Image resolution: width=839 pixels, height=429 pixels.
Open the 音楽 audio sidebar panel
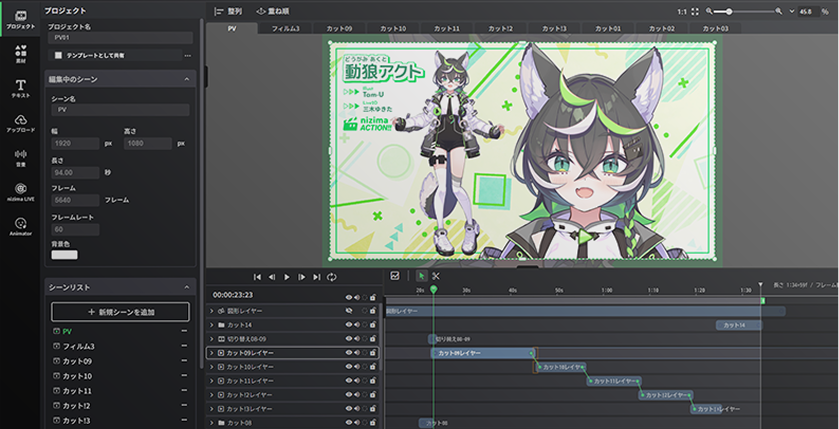point(20,158)
